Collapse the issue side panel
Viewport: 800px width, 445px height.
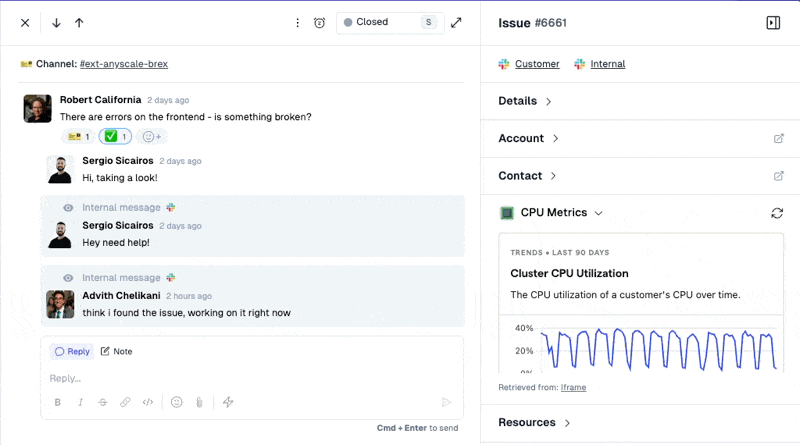[773, 22]
